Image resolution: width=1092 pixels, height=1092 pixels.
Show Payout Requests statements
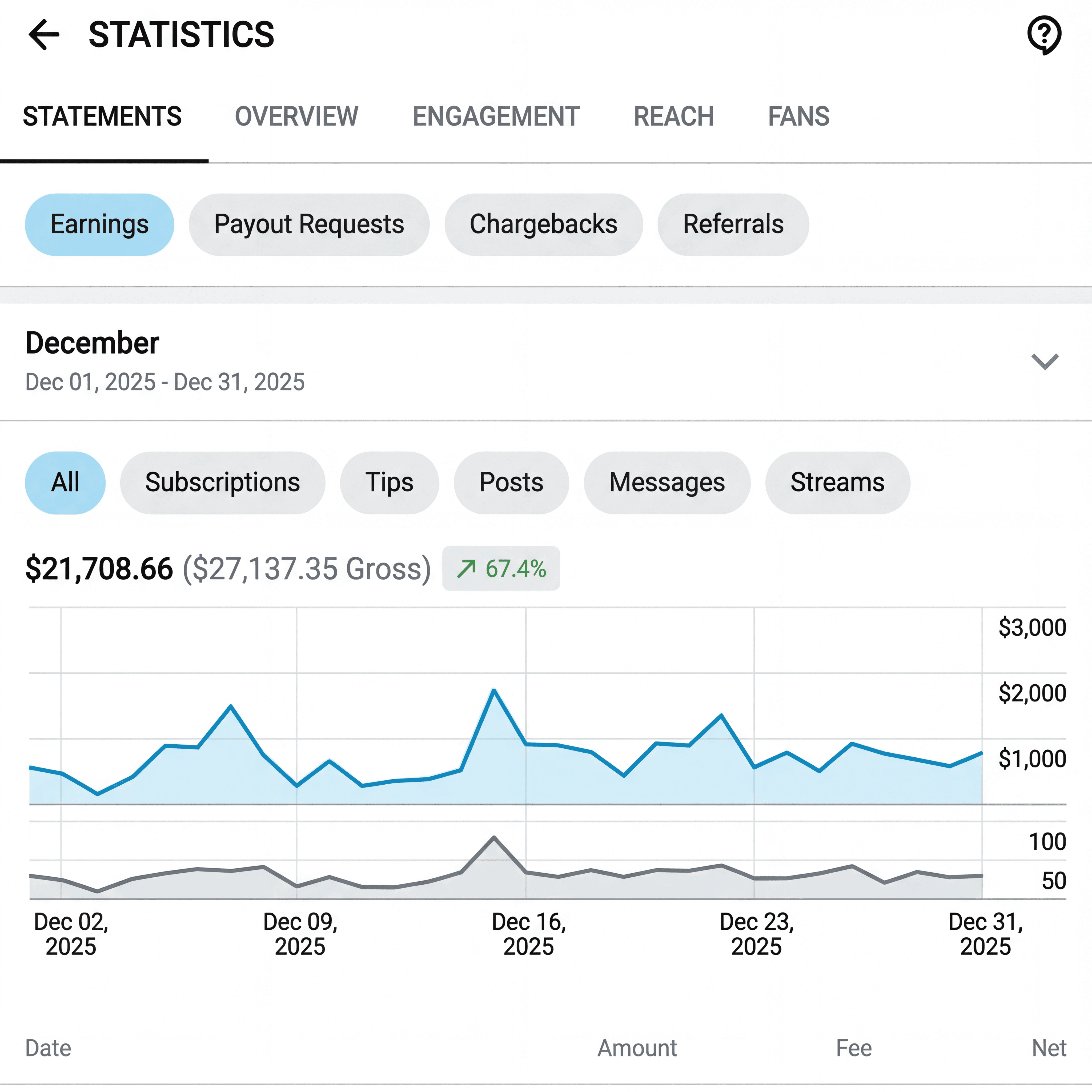click(309, 224)
